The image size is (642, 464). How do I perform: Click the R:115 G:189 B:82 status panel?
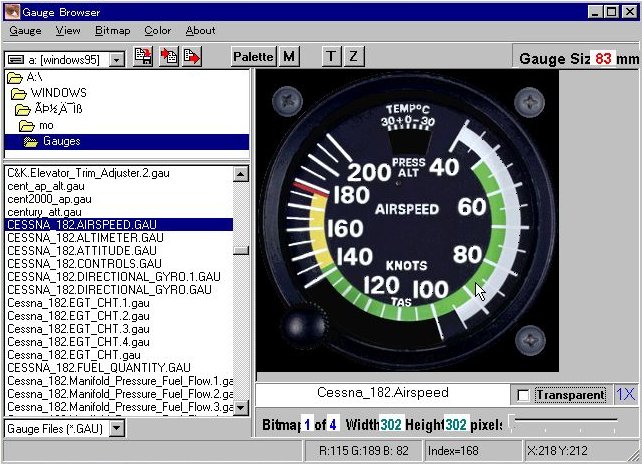[364, 451]
